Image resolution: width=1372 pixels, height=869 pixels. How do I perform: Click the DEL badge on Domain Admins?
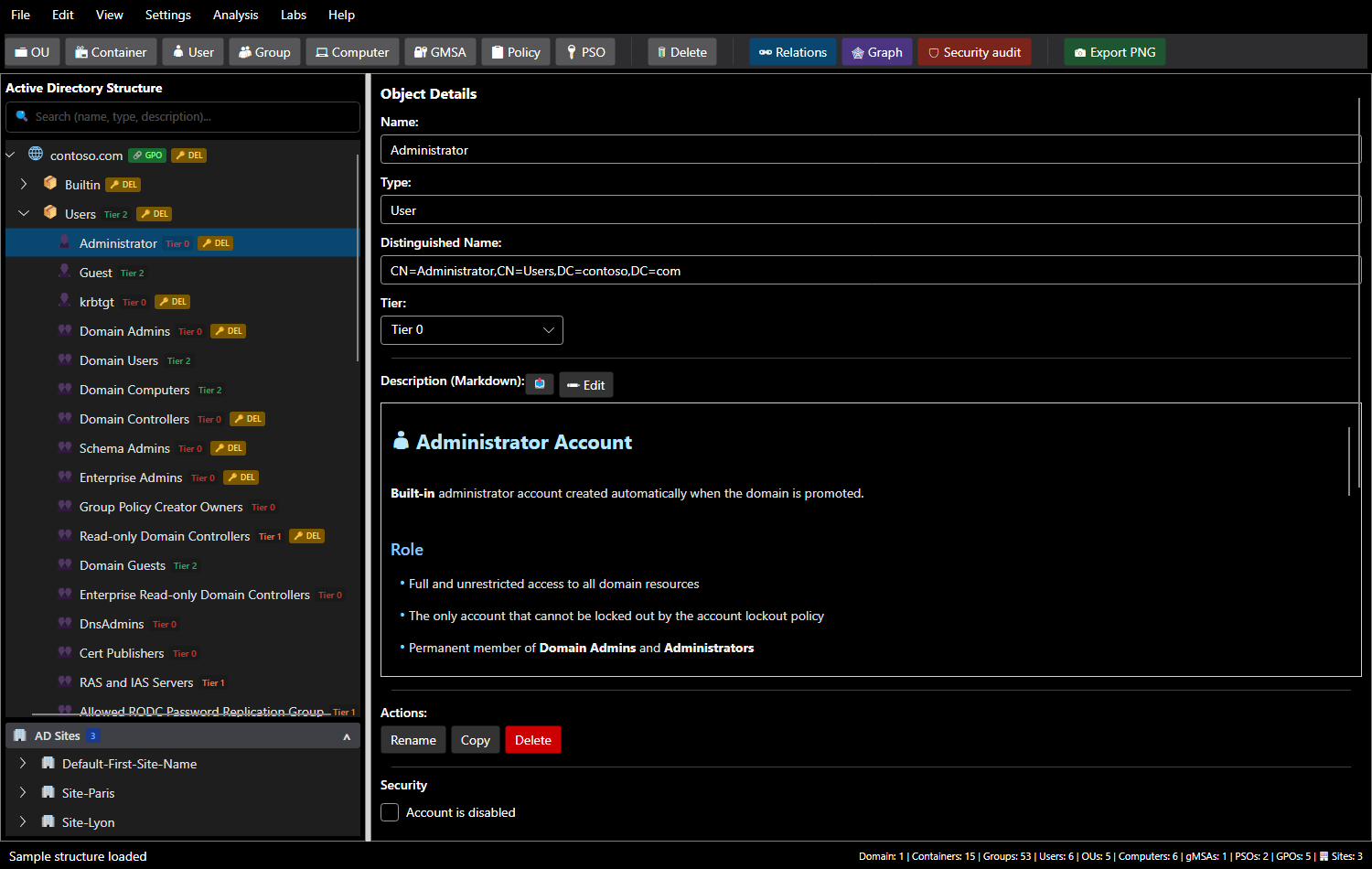229,331
